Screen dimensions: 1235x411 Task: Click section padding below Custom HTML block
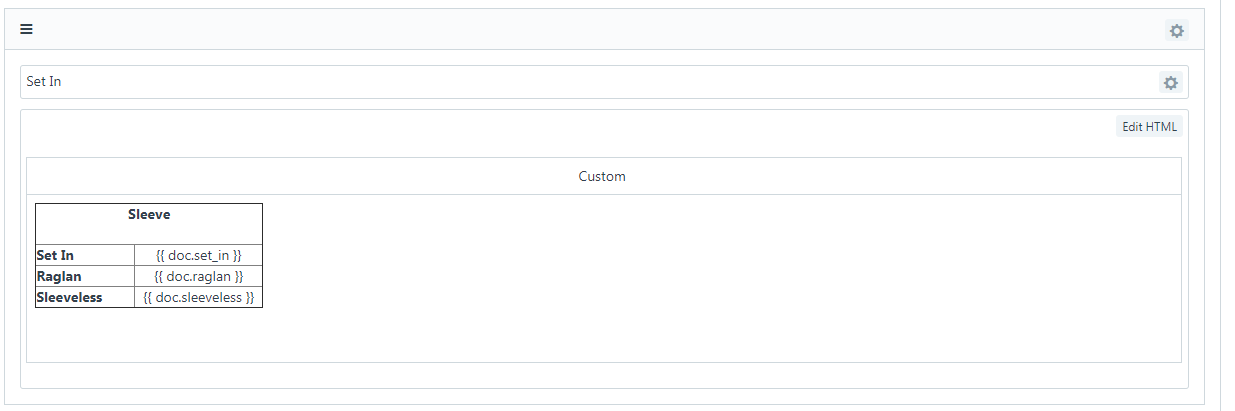pos(604,375)
